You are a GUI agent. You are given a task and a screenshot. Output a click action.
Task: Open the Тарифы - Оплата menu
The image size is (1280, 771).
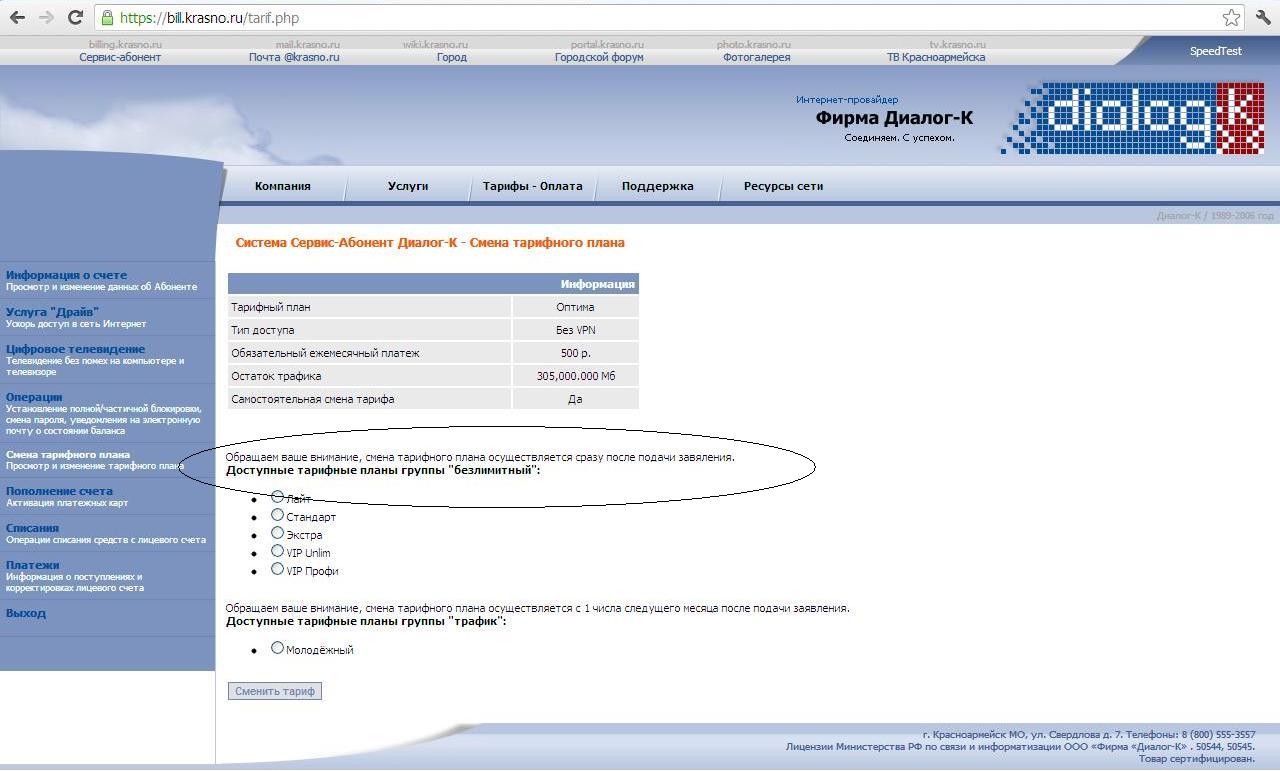532,186
